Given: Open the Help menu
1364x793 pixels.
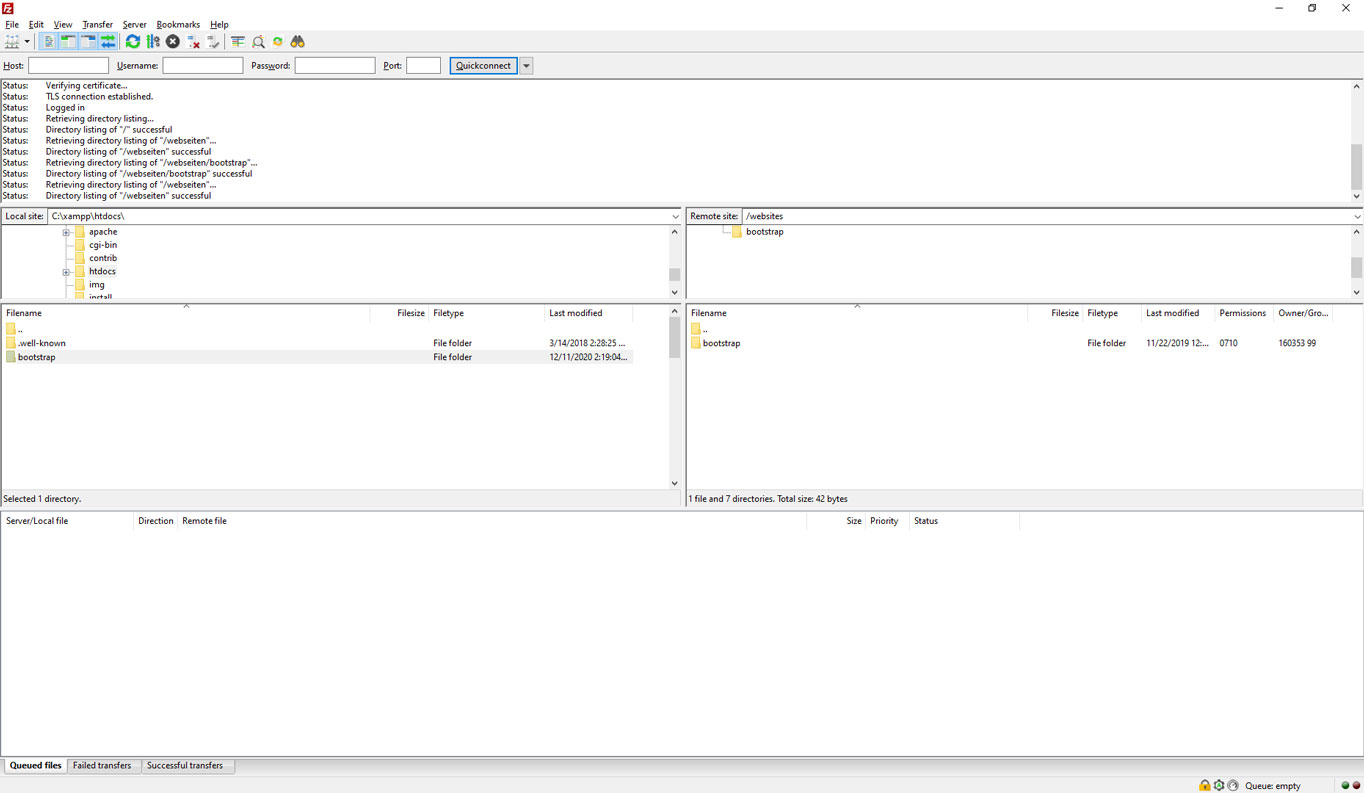Looking at the screenshot, I should pyautogui.click(x=219, y=24).
